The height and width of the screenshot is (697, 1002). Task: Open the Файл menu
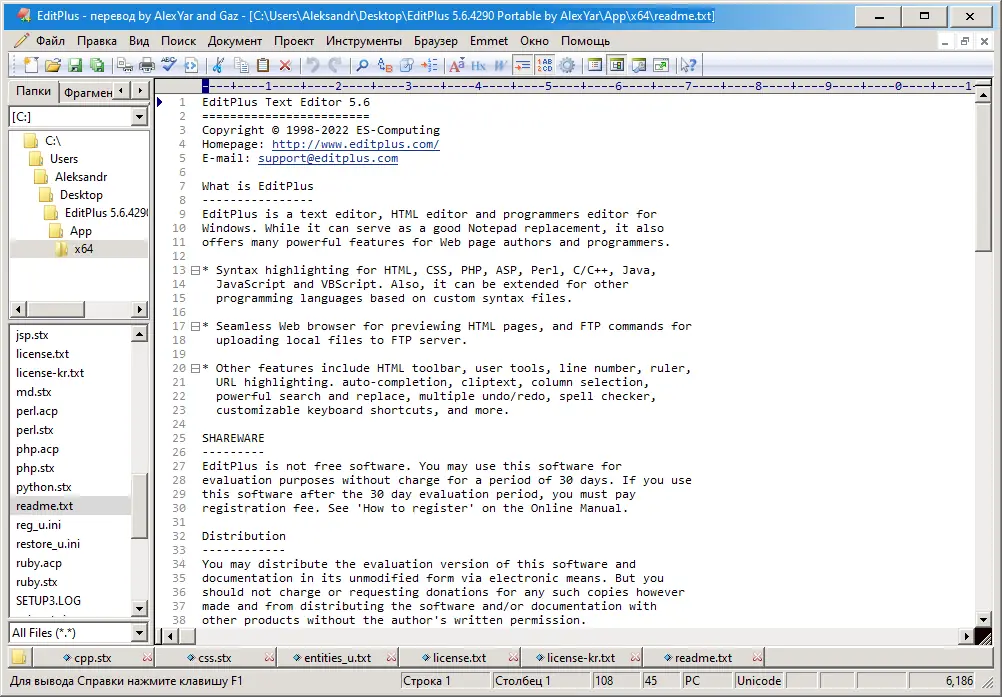50,41
